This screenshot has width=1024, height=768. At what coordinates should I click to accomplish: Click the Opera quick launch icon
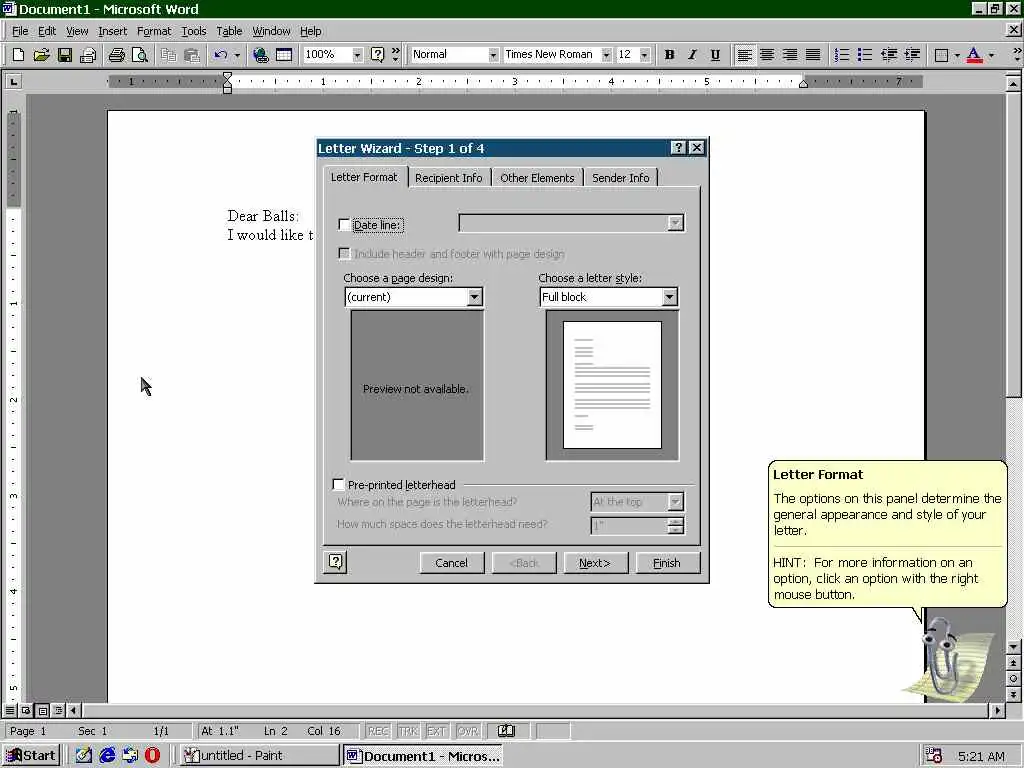tap(152, 756)
